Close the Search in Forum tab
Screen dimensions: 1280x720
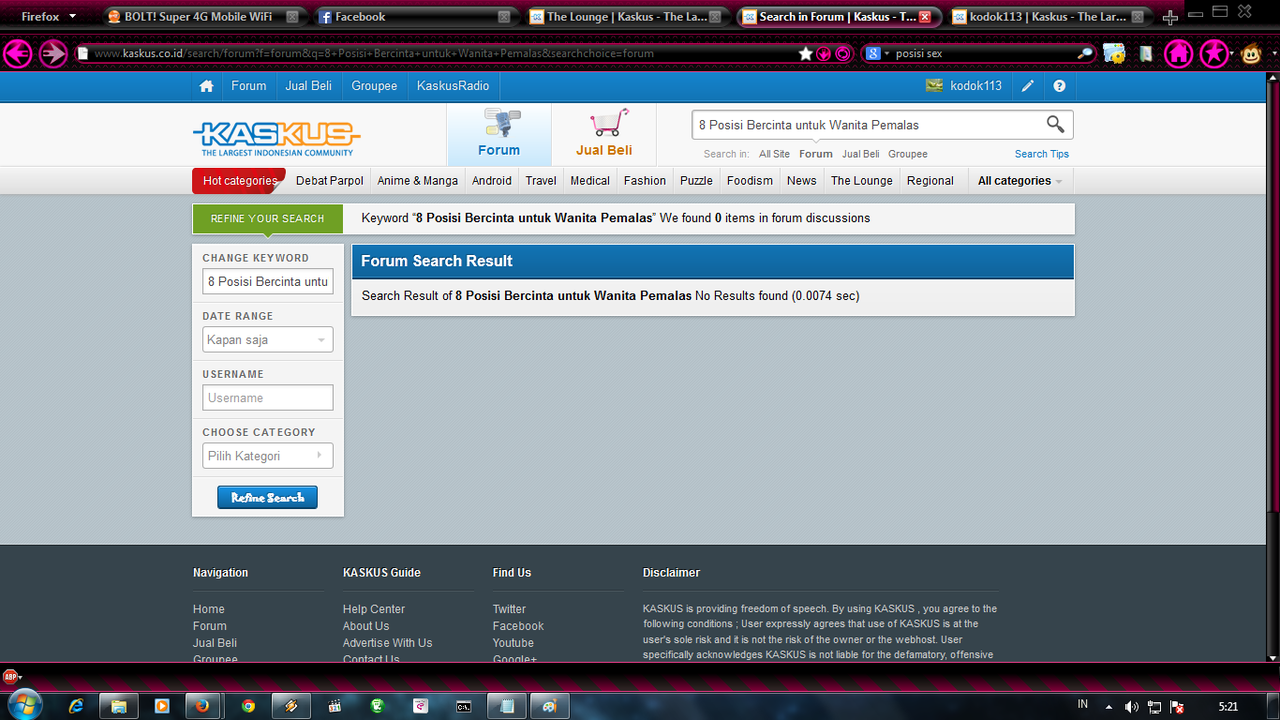(x=925, y=17)
